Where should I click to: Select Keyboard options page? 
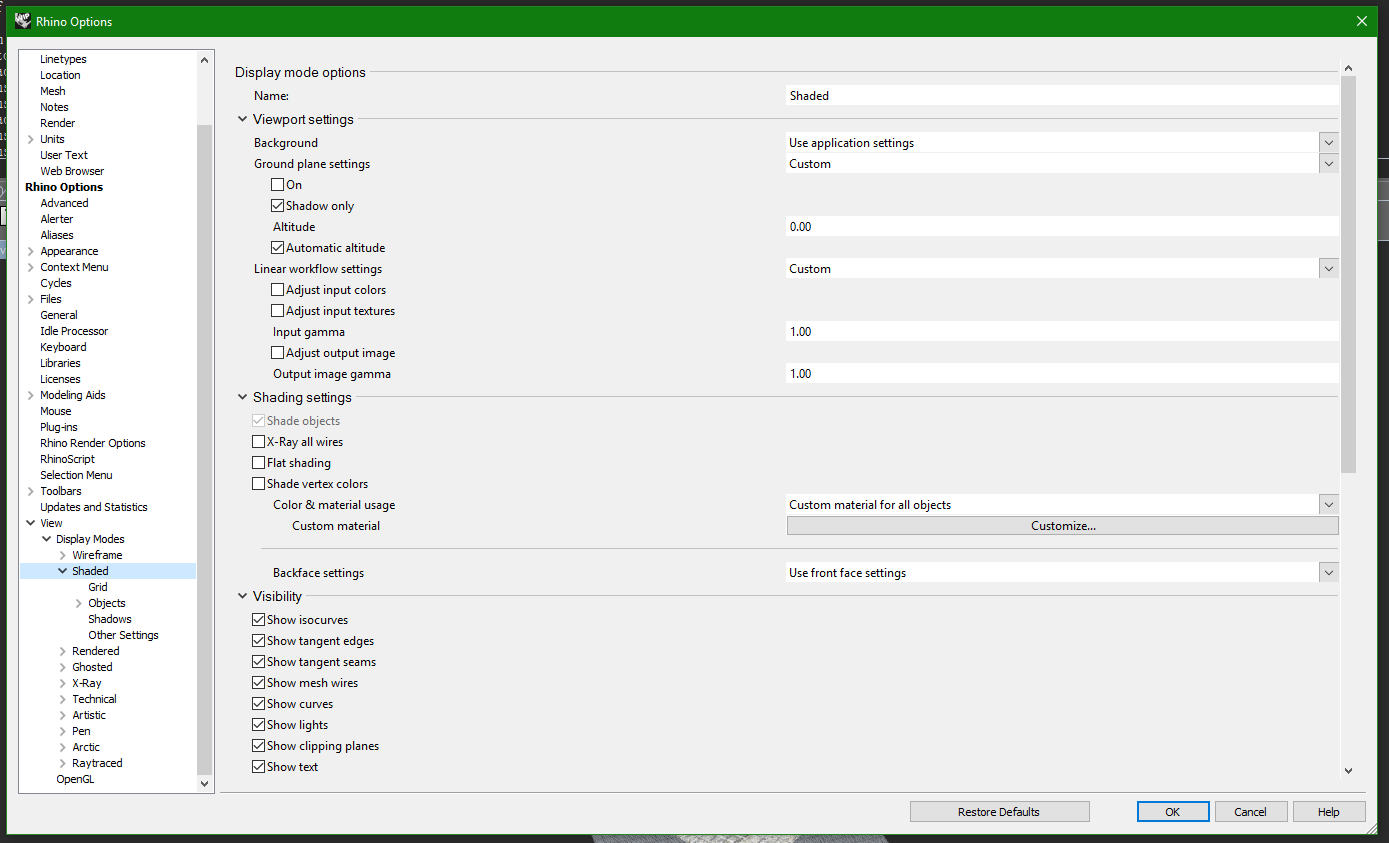tap(63, 347)
